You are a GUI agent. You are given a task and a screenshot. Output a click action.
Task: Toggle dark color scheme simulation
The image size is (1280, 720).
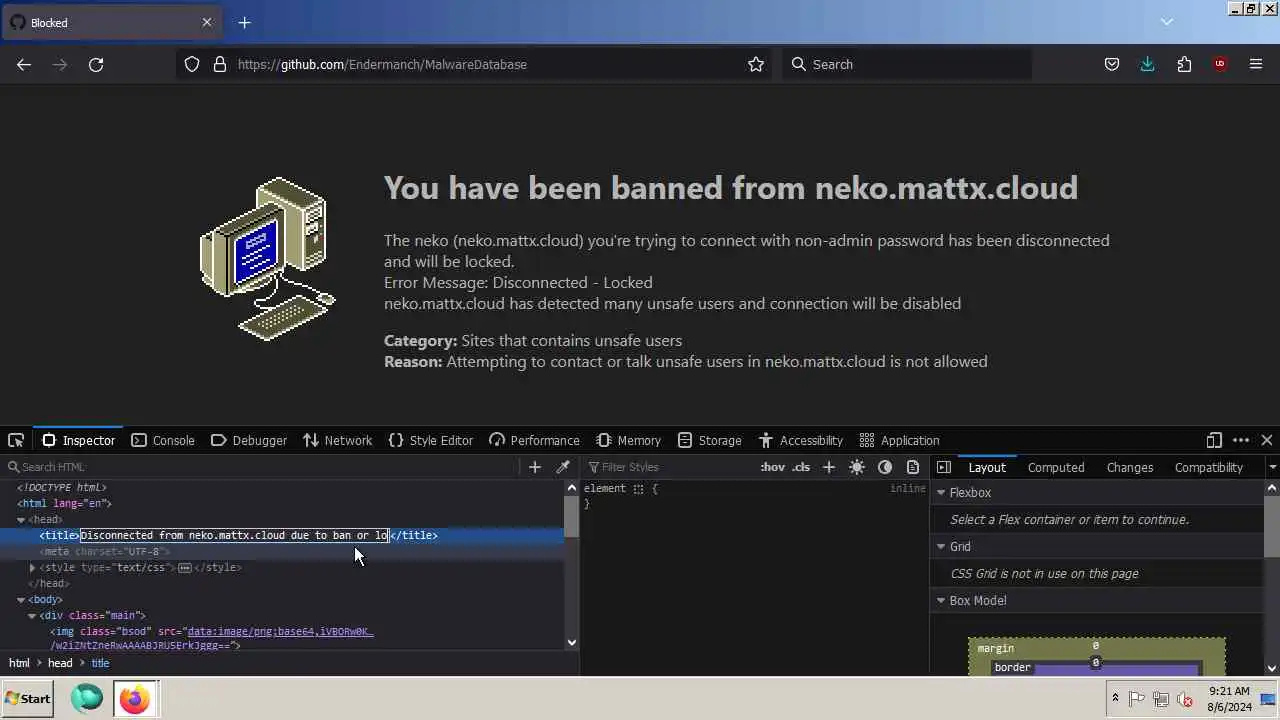coord(885,467)
